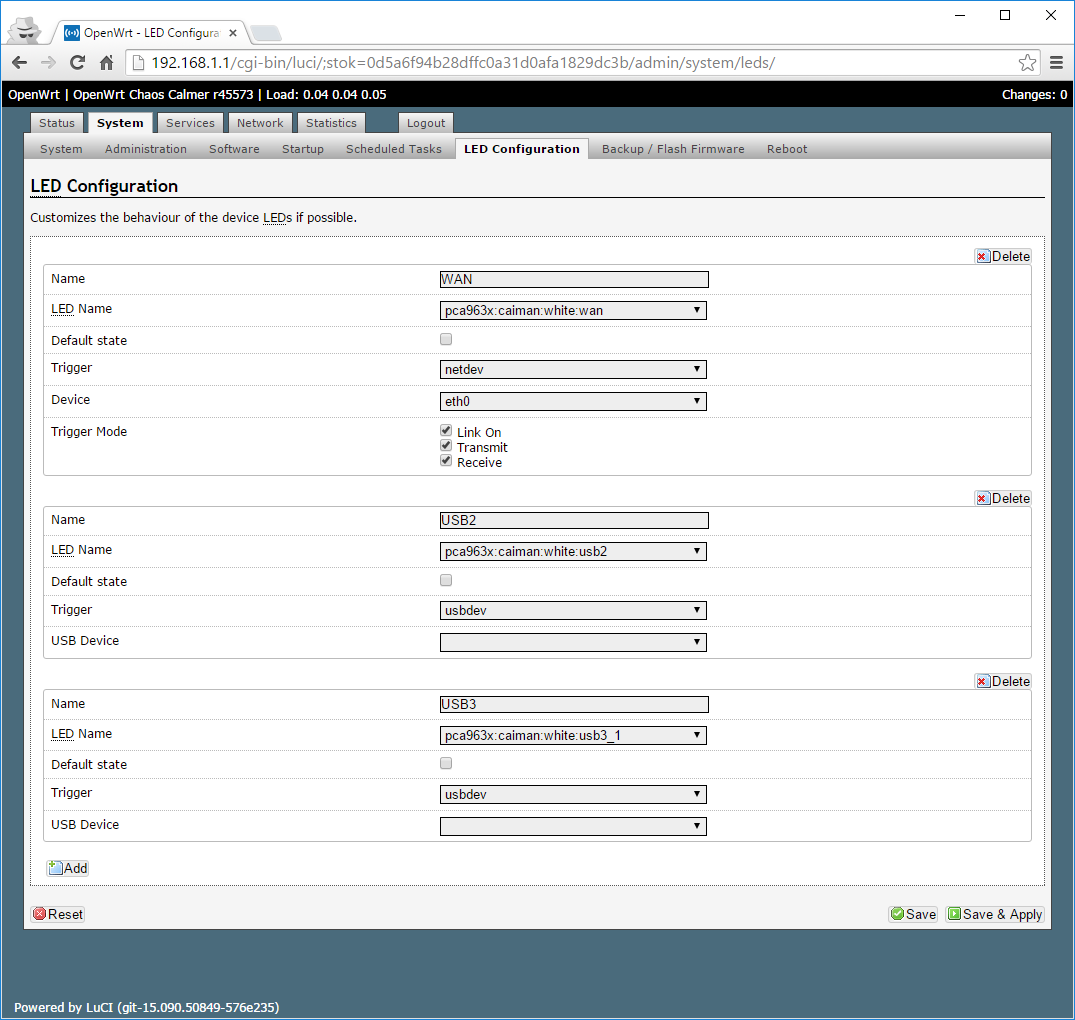
Task: Go back using browser back arrow
Action: tap(19, 63)
